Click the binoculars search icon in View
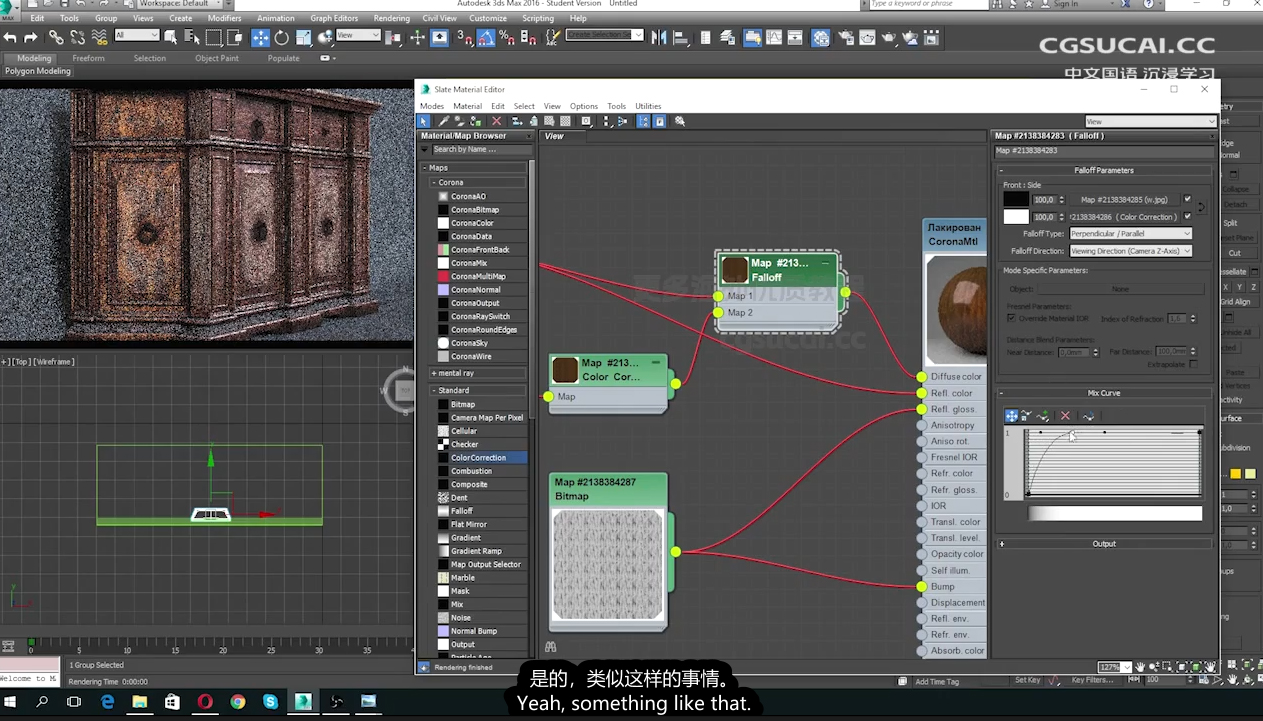The height and width of the screenshot is (721, 1263). [x=550, y=647]
